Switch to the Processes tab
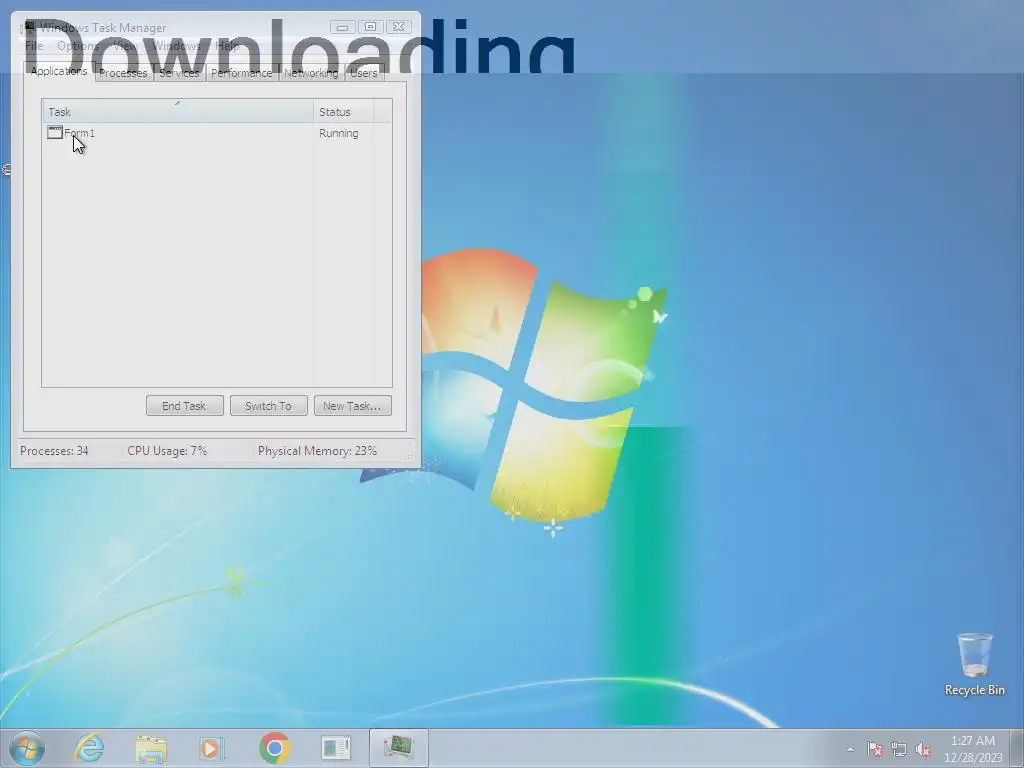The height and width of the screenshot is (768, 1024). [x=123, y=73]
